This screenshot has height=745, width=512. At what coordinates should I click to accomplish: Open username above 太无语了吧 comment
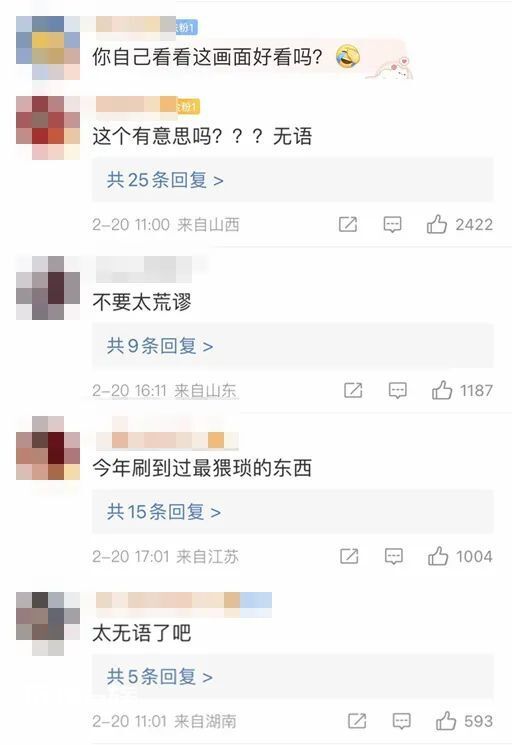pos(183,603)
